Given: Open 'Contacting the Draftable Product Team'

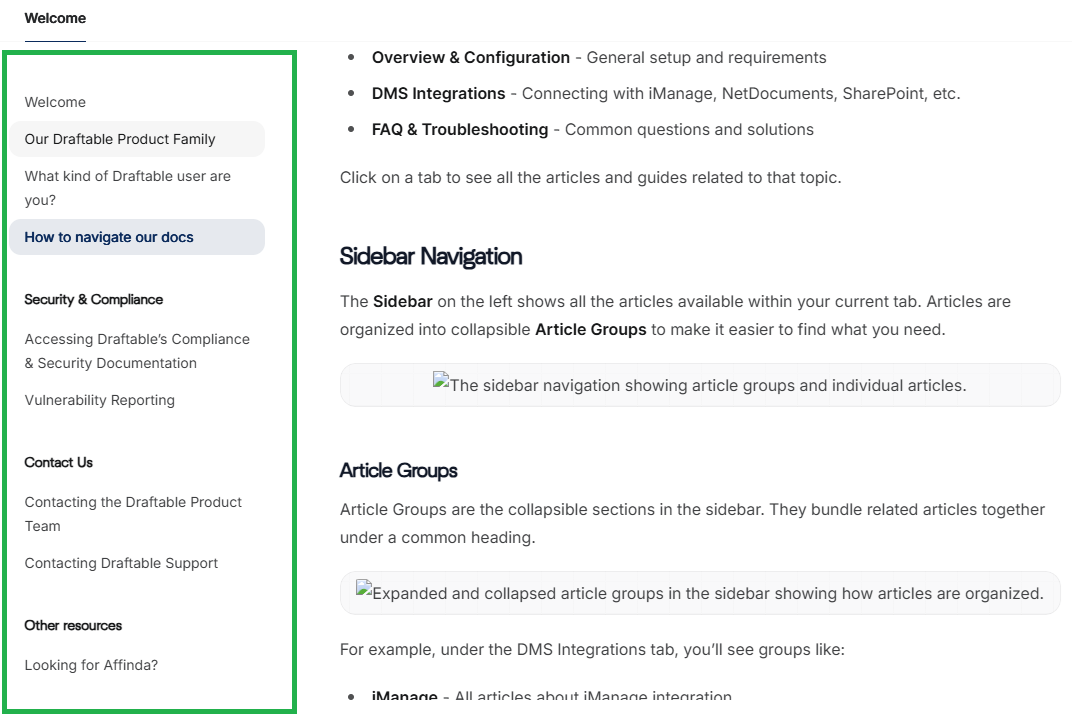Looking at the screenshot, I should click(132, 514).
